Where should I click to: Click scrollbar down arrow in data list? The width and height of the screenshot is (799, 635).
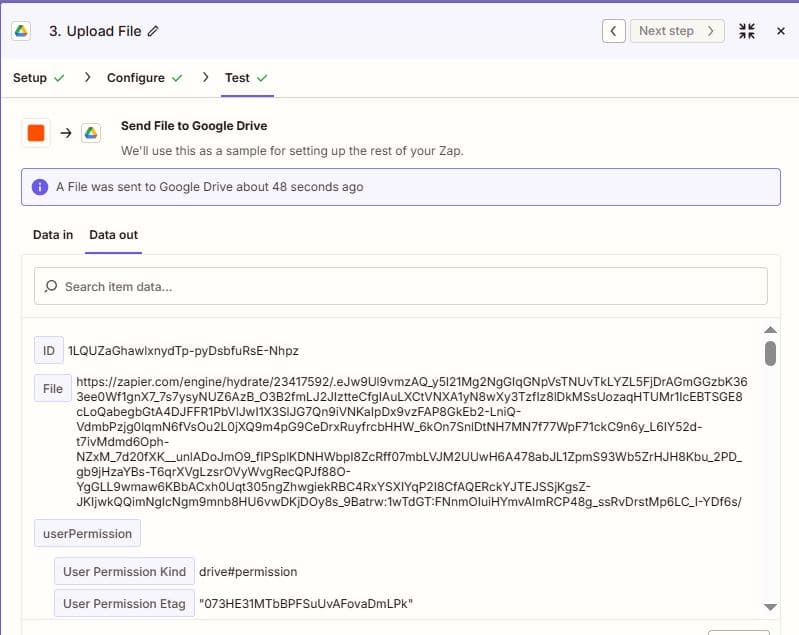pyautogui.click(x=770, y=607)
